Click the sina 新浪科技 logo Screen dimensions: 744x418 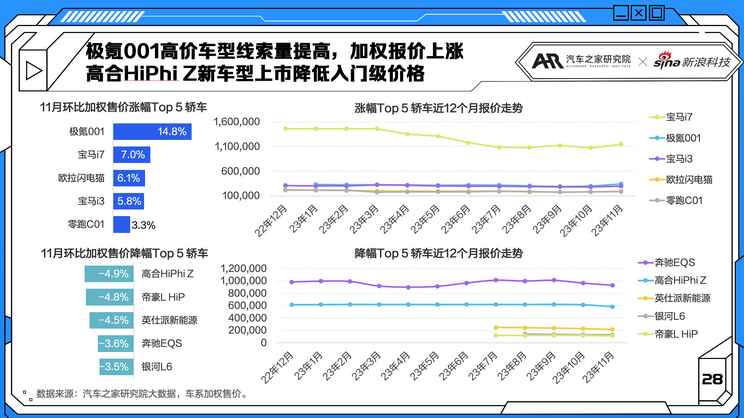click(692, 61)
